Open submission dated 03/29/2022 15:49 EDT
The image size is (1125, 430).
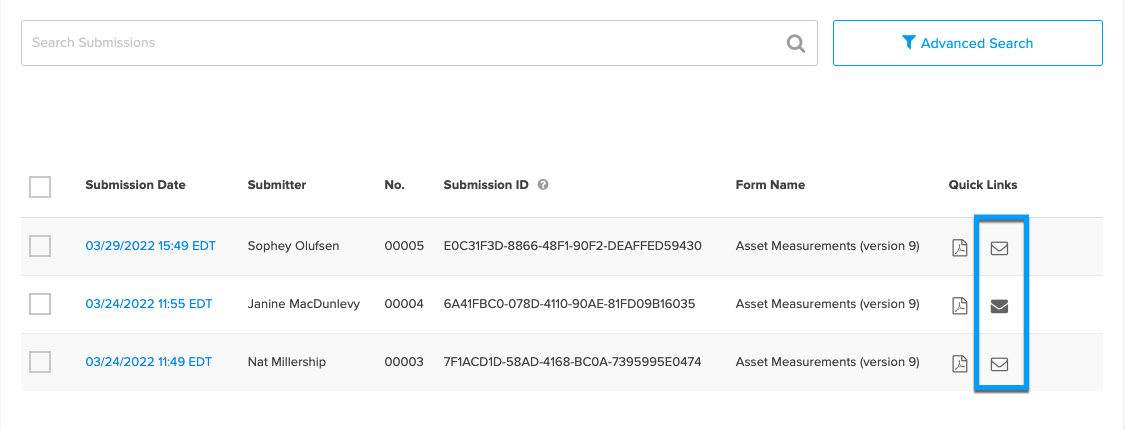[150, 246]
